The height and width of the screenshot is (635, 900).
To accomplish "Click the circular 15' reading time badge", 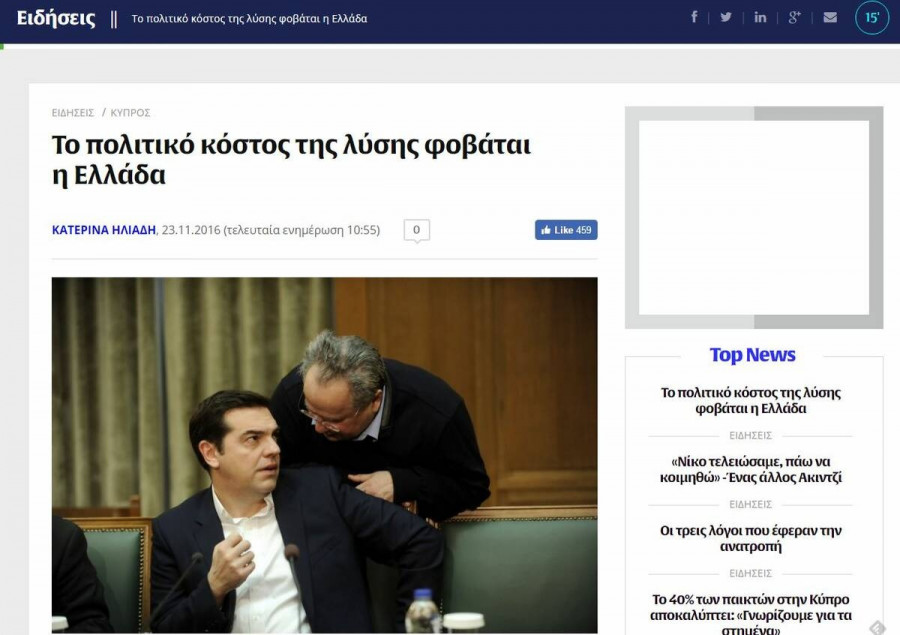I will tap(872, 18).
